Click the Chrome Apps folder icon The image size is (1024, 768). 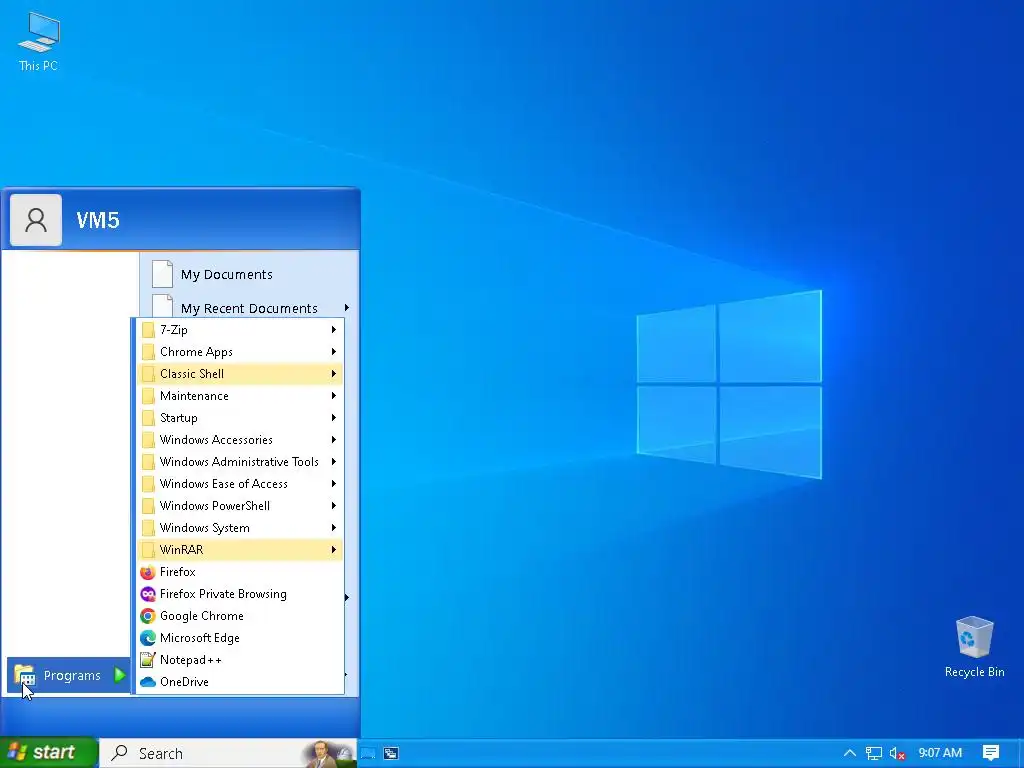[x=148, y=352]
